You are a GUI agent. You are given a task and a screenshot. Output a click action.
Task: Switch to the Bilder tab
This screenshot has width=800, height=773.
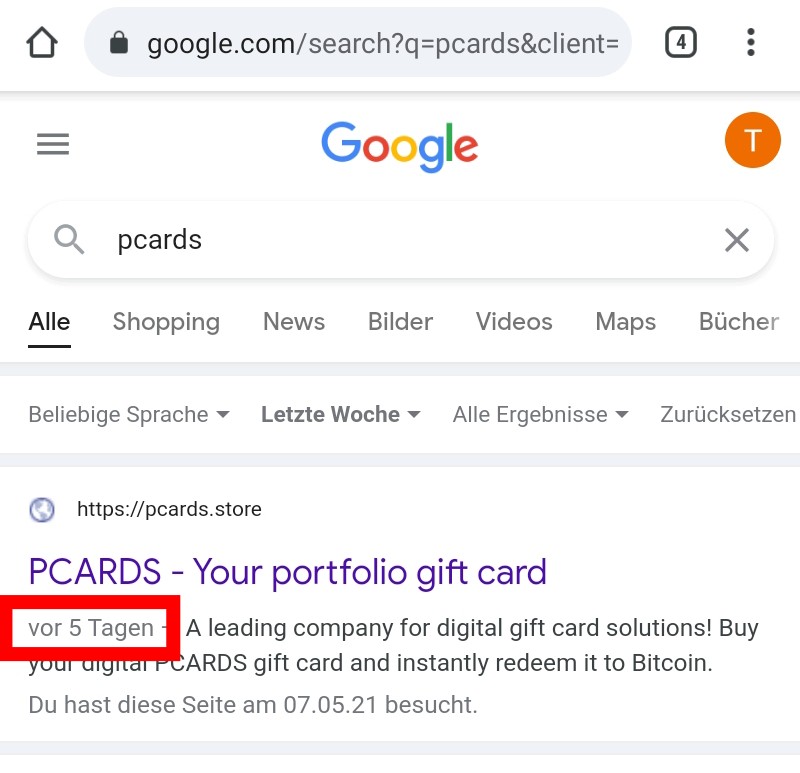pos(400,322)
